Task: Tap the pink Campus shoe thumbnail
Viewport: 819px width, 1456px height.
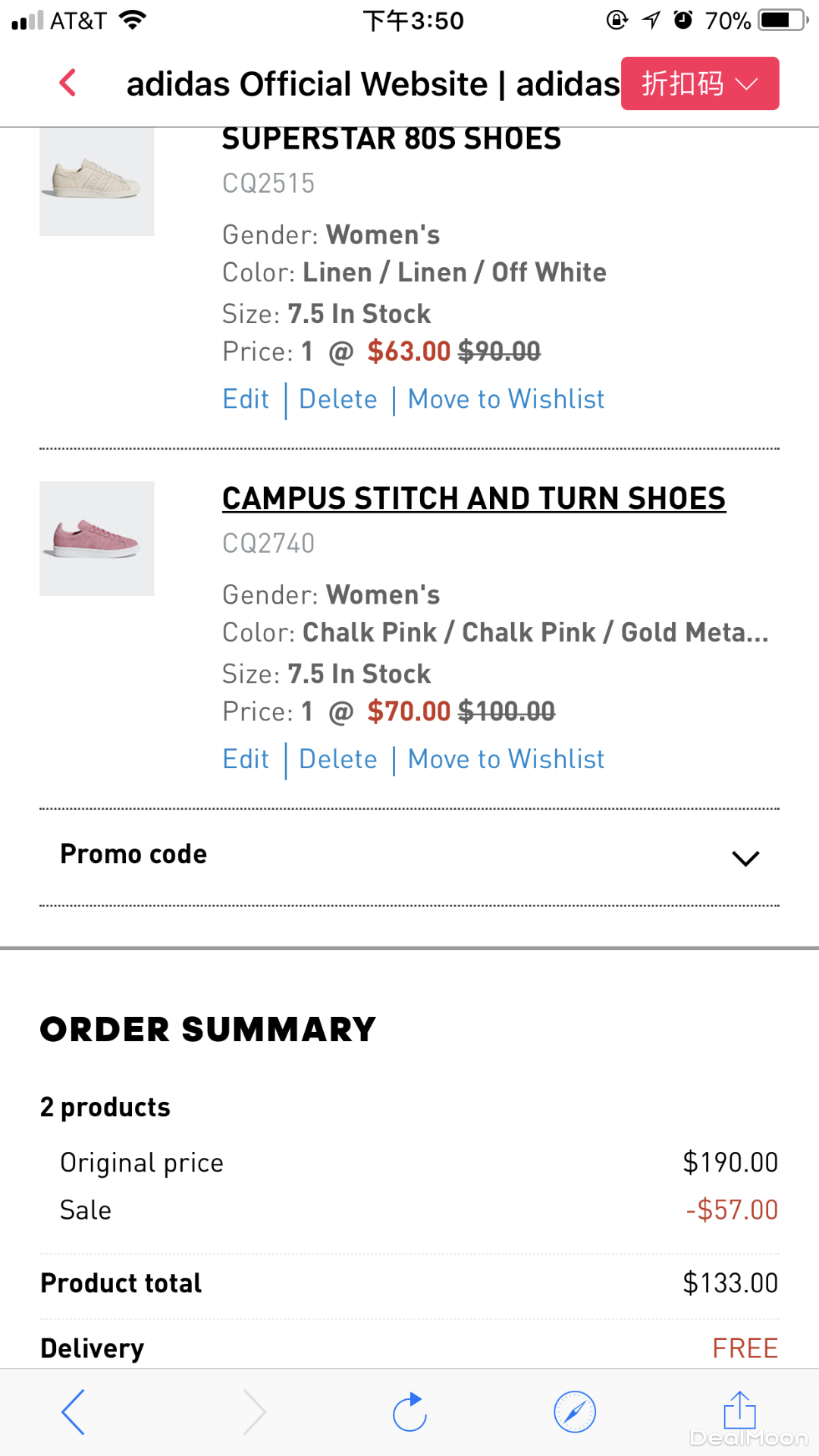Action: pos(96,538)
